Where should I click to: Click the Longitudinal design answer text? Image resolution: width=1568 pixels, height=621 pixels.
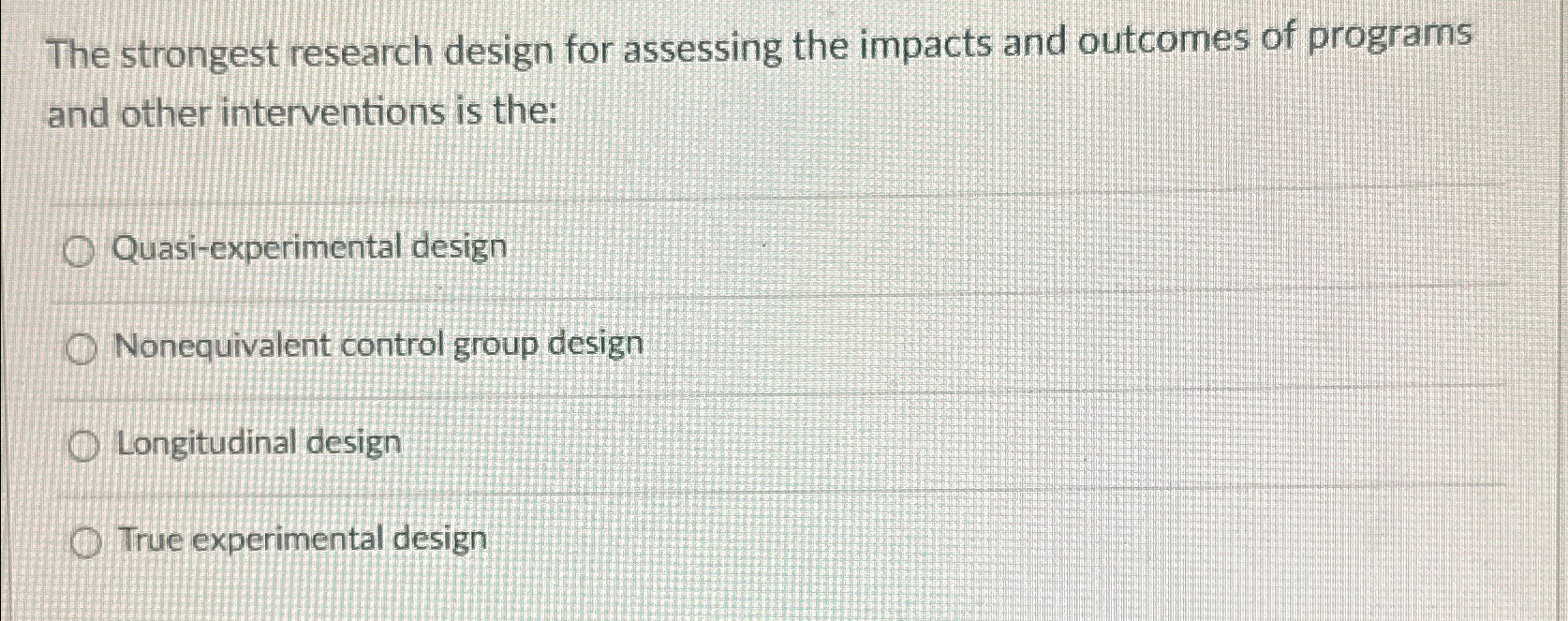pyautogui.click(x=259, y=443)
